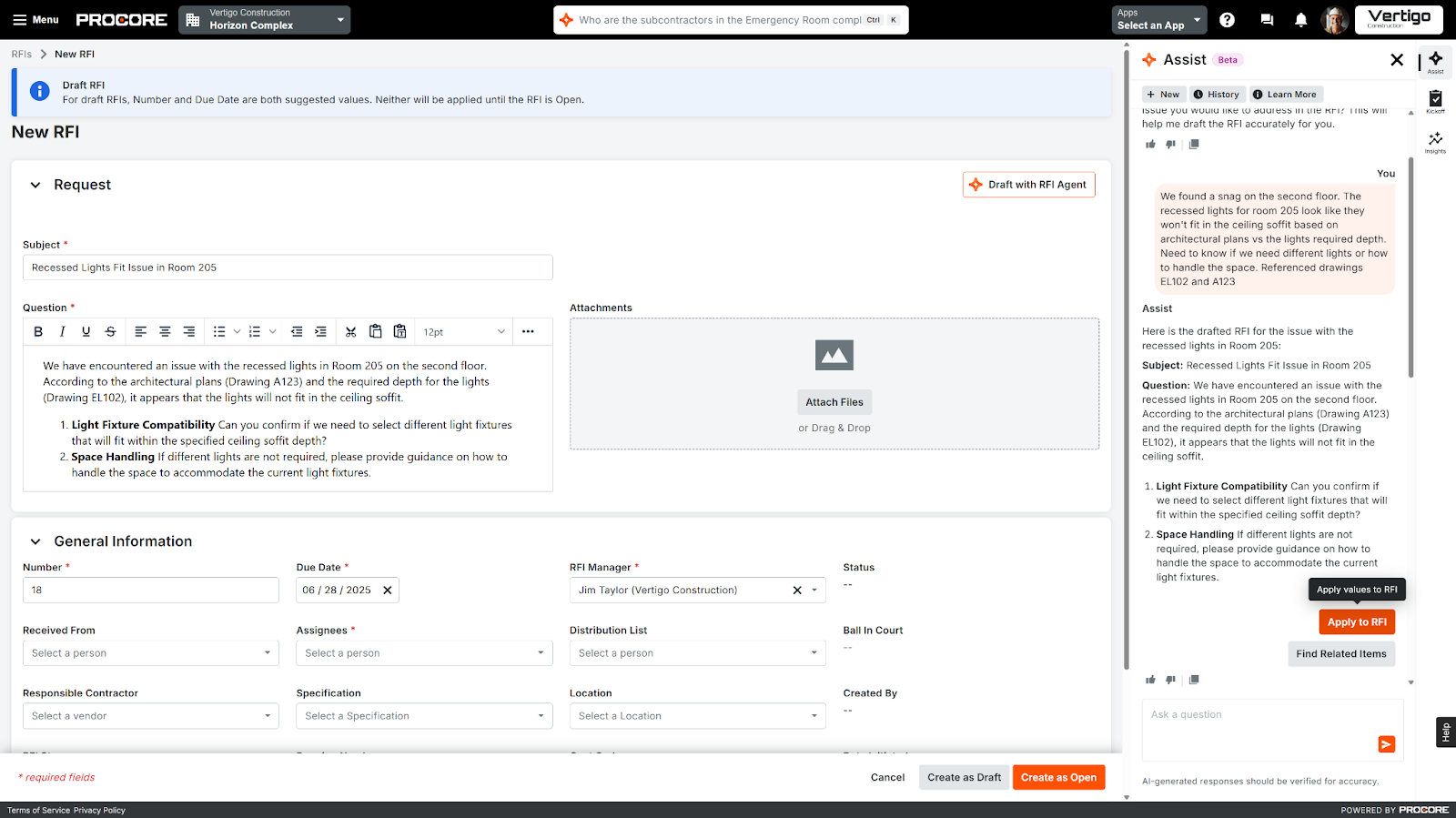This screenshot has height=818, width=1456.
Task: Insert a bulleted list
Action: [219, 332]
